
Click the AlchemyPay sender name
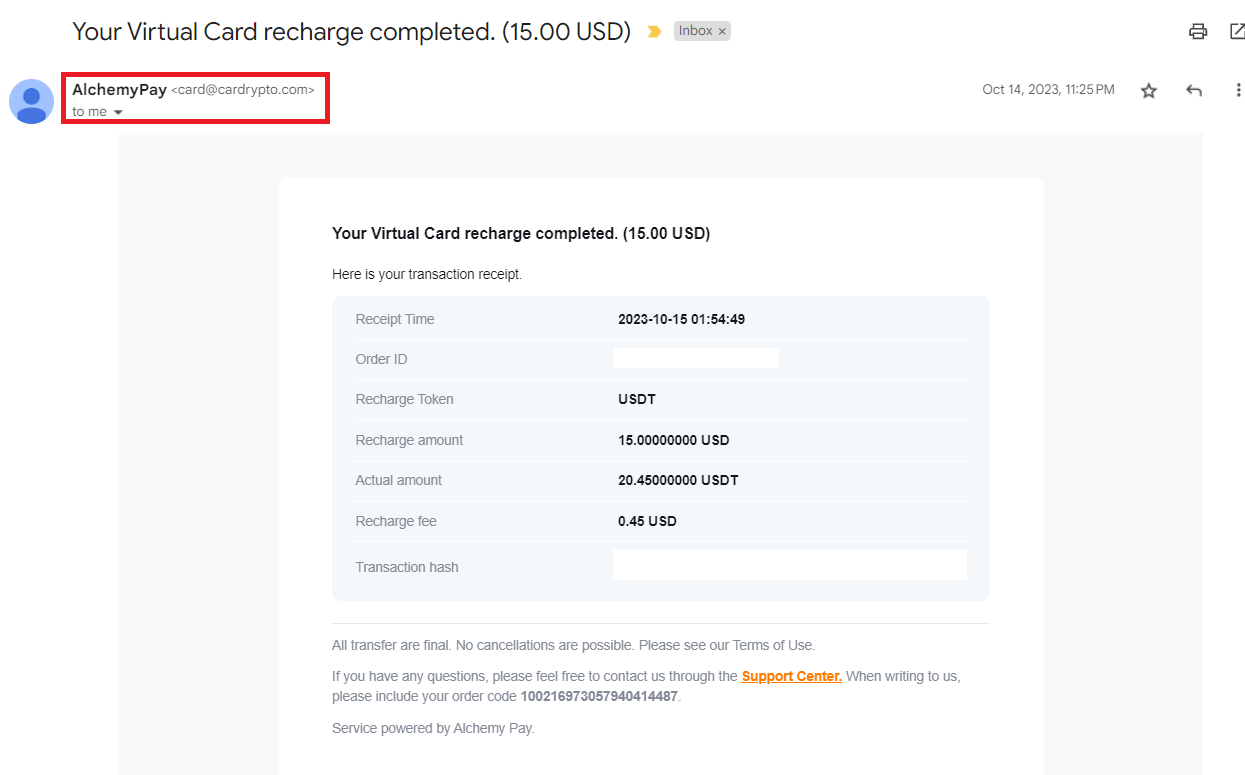[x=119, y=90]
